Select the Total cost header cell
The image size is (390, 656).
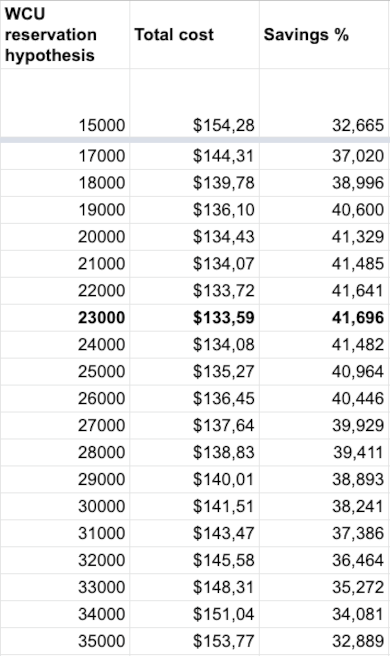tap(194, 35)
